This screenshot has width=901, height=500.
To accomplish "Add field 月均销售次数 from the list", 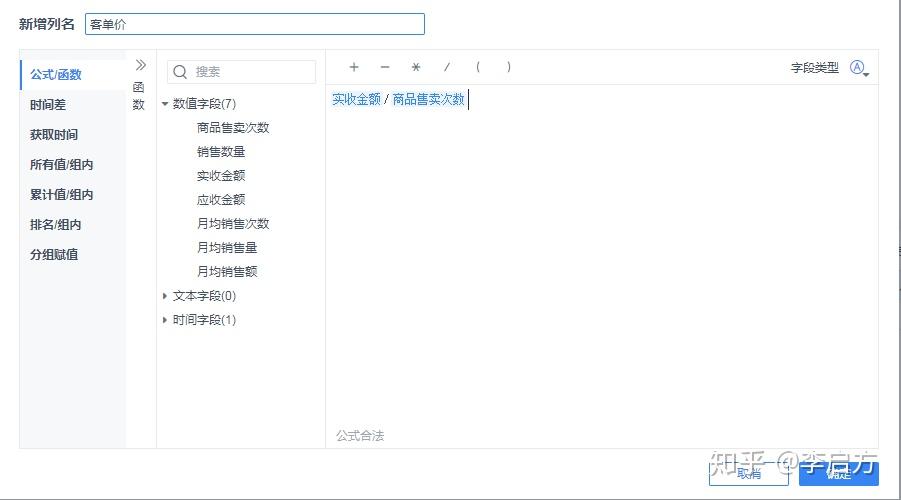I will pos(233,224).
